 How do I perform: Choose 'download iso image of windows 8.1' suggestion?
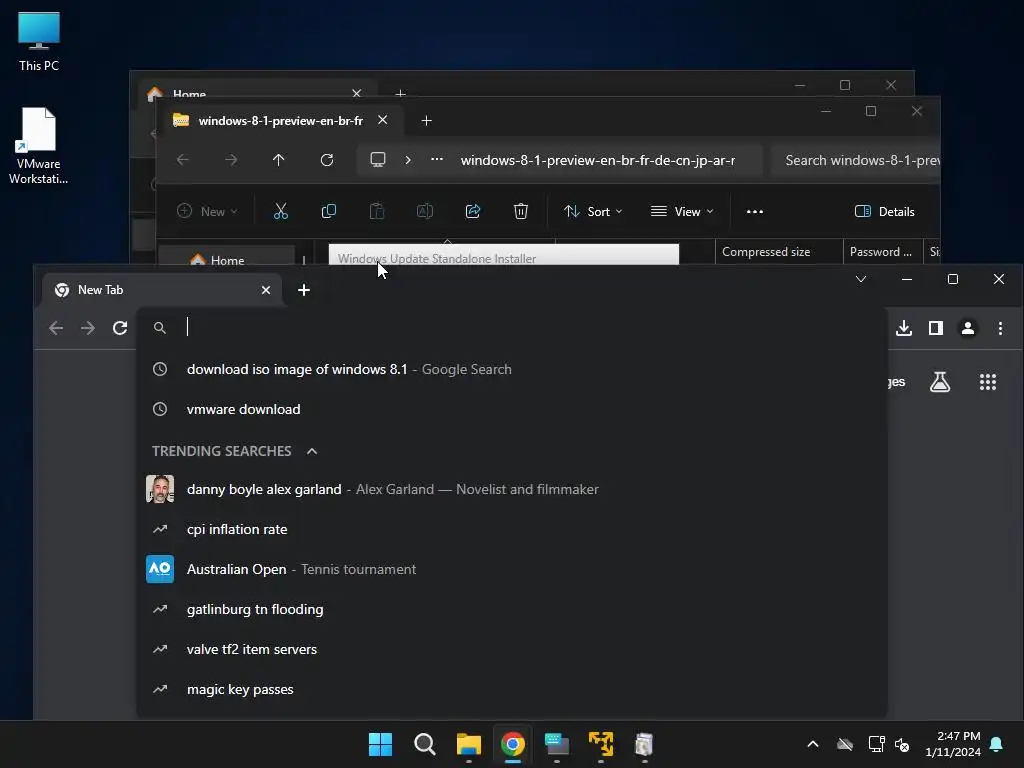511,370
